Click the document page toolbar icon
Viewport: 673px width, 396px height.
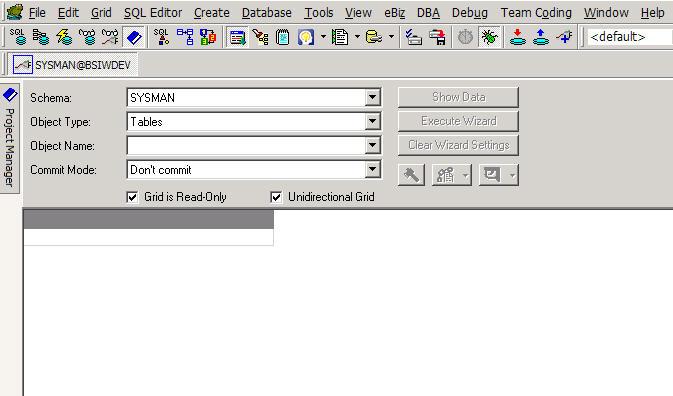(x=340, y=37)
